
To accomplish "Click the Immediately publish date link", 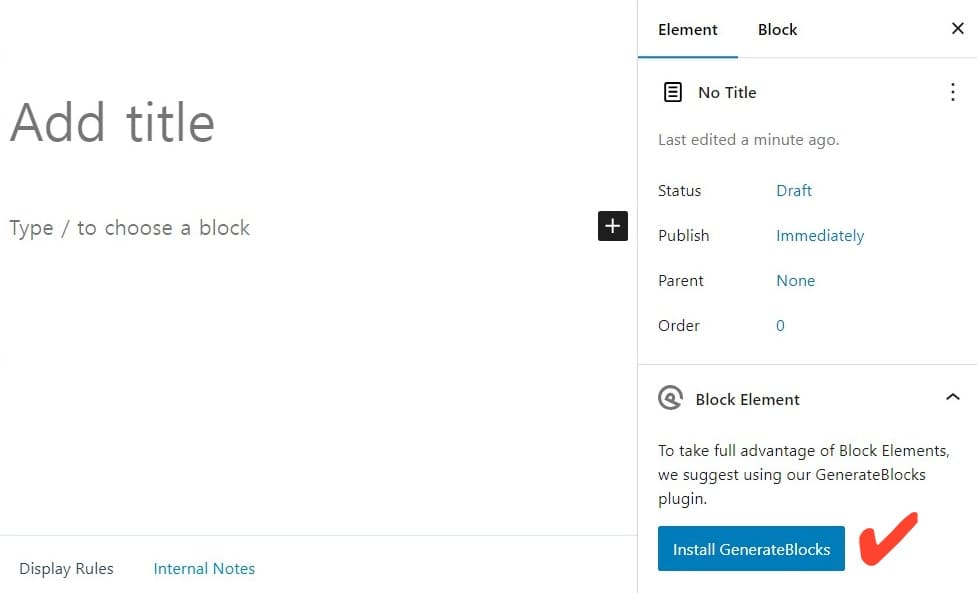I will (x=820, y=235).
